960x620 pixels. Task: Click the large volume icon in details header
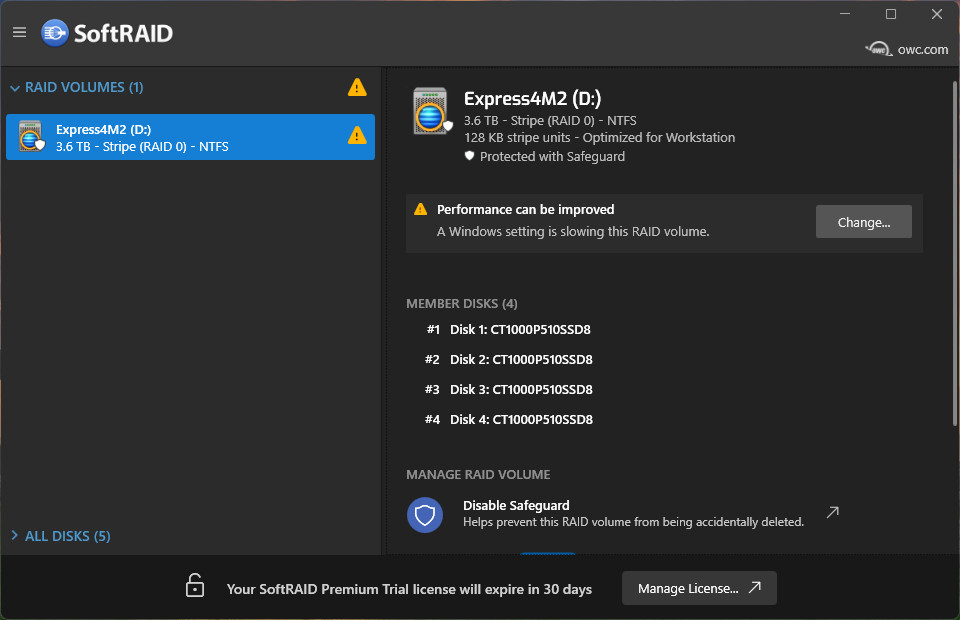(x=431, y=111)
